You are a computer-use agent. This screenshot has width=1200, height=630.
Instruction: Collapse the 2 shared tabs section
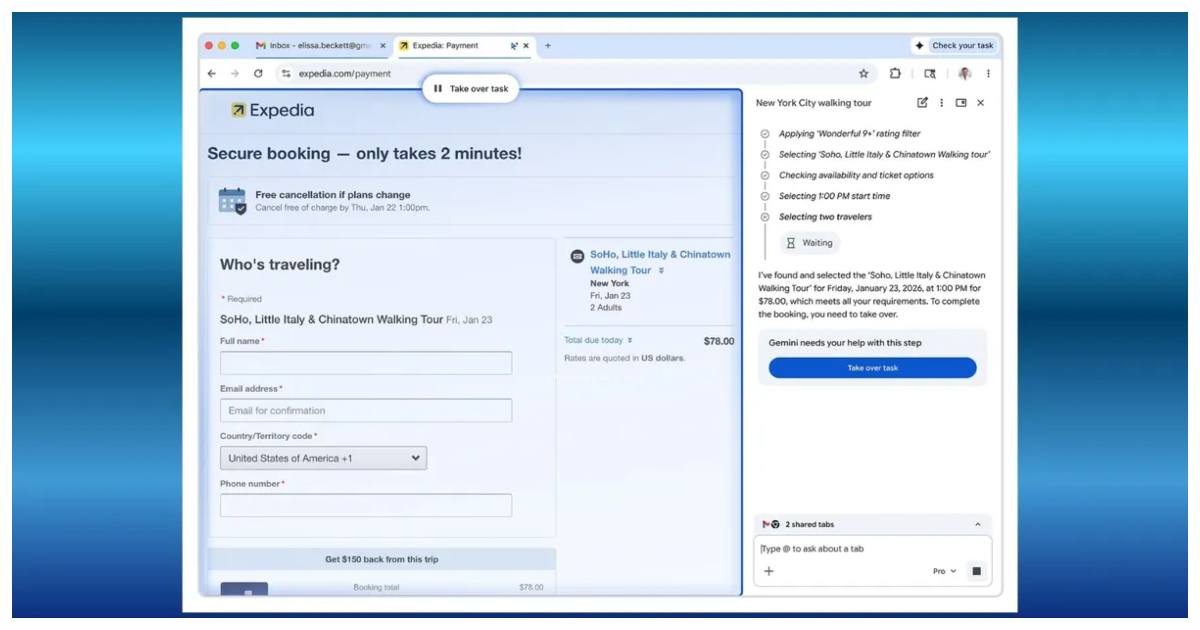point(977,525)
